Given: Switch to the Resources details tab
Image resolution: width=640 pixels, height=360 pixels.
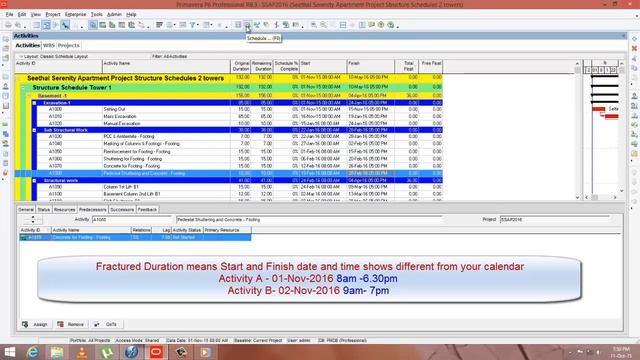Looking at the screenshot, I should point(64,209).
